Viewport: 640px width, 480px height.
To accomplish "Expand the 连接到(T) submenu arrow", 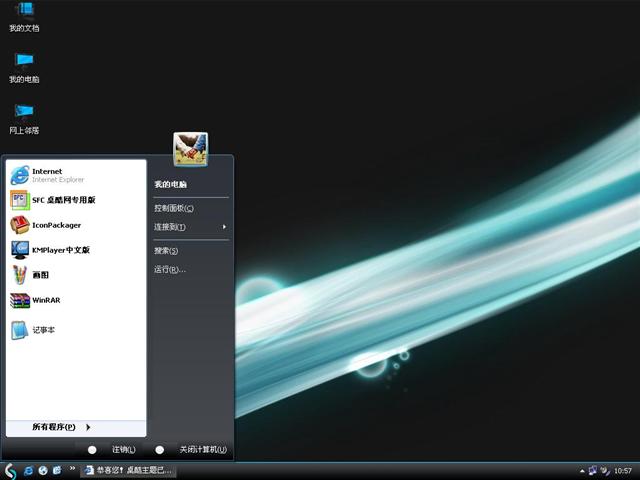I will tap(224, 227).
